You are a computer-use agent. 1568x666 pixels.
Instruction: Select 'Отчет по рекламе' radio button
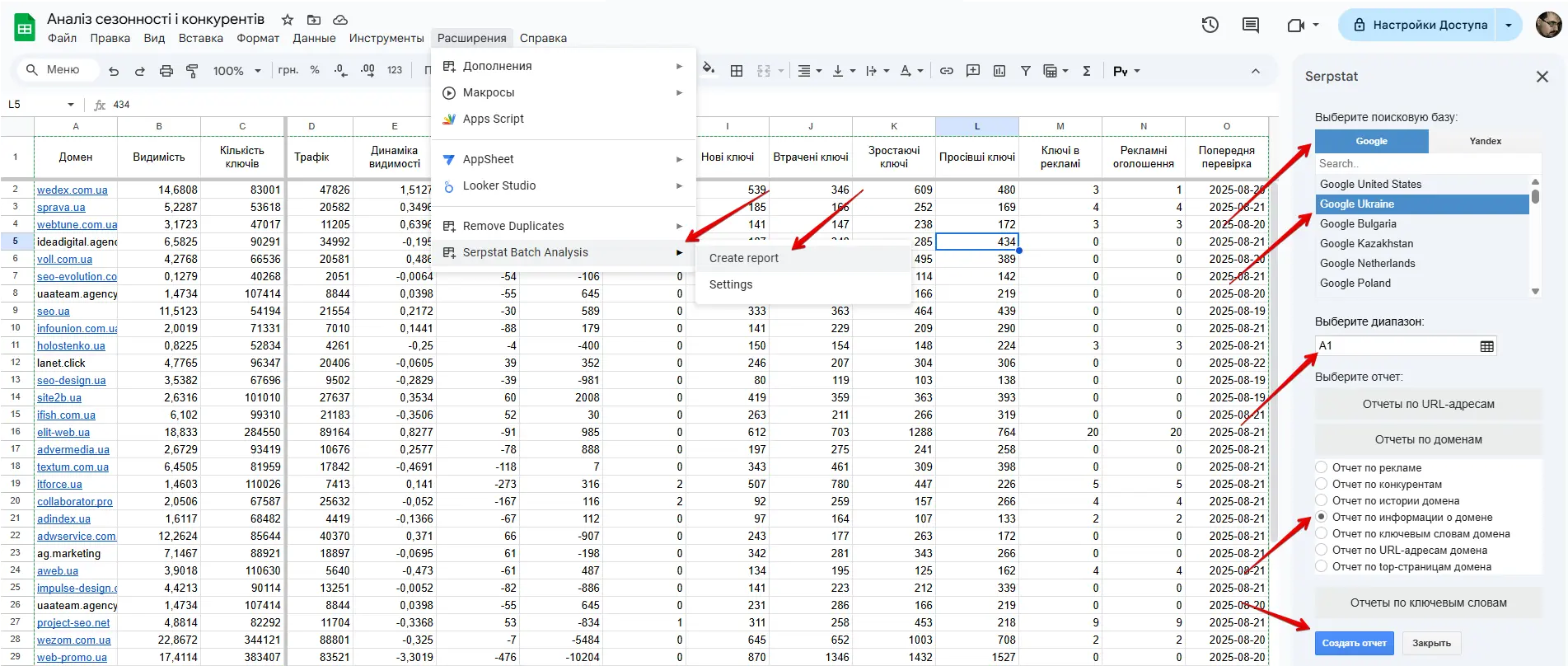point(1322,467)
